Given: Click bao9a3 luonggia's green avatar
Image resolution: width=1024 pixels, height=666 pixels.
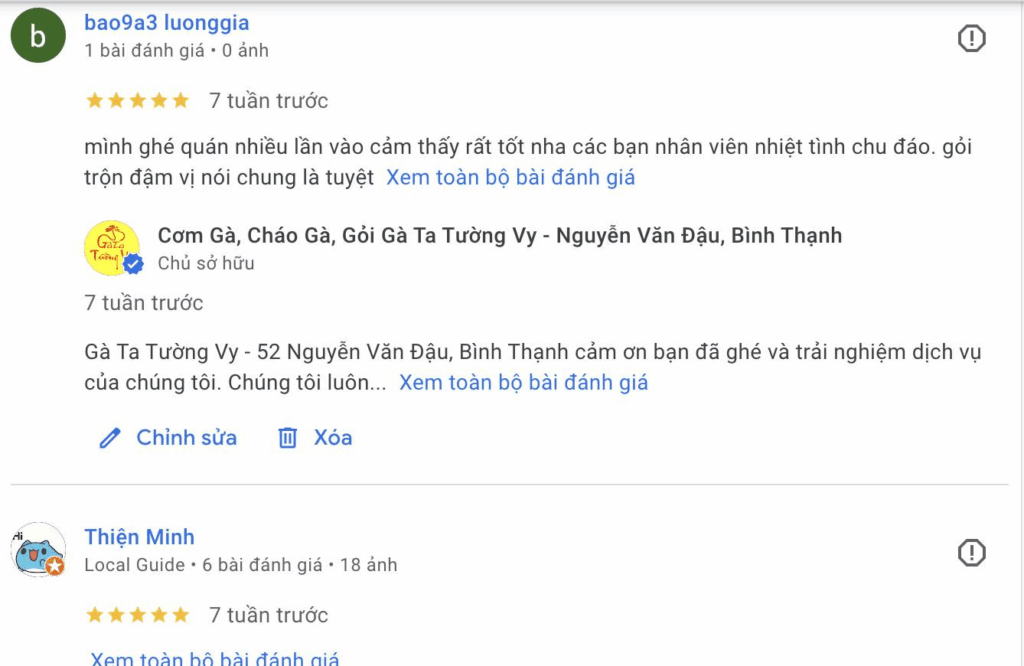Looking at the screenshot, I should (38, 36).
